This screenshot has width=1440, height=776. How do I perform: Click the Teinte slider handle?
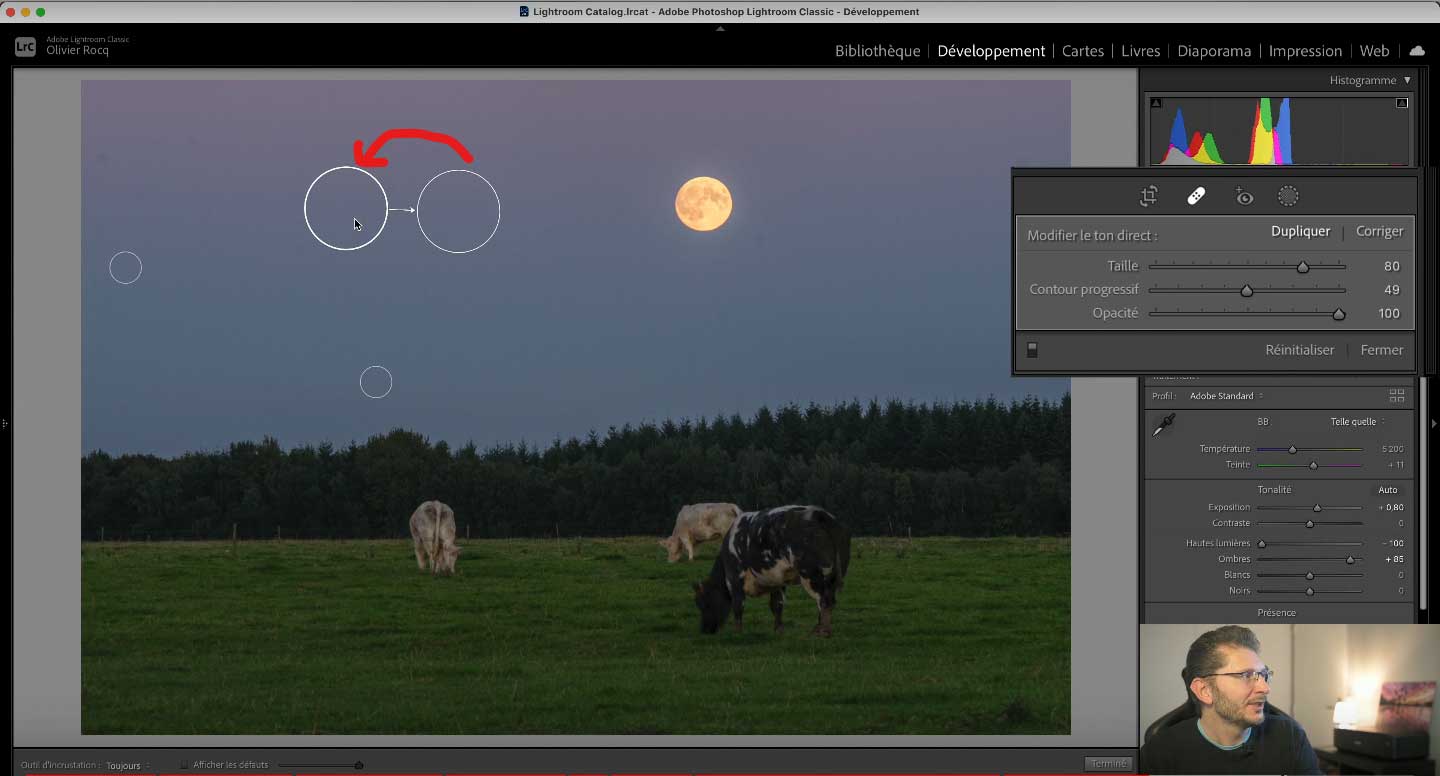(1313, 466)
